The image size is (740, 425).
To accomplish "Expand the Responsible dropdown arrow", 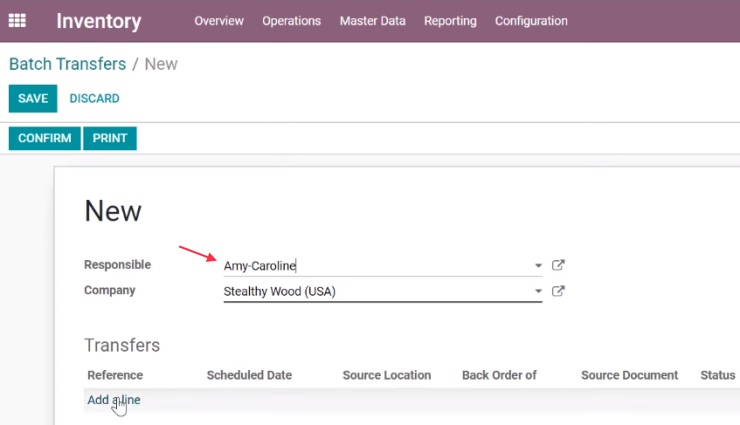I will [538, 266].
